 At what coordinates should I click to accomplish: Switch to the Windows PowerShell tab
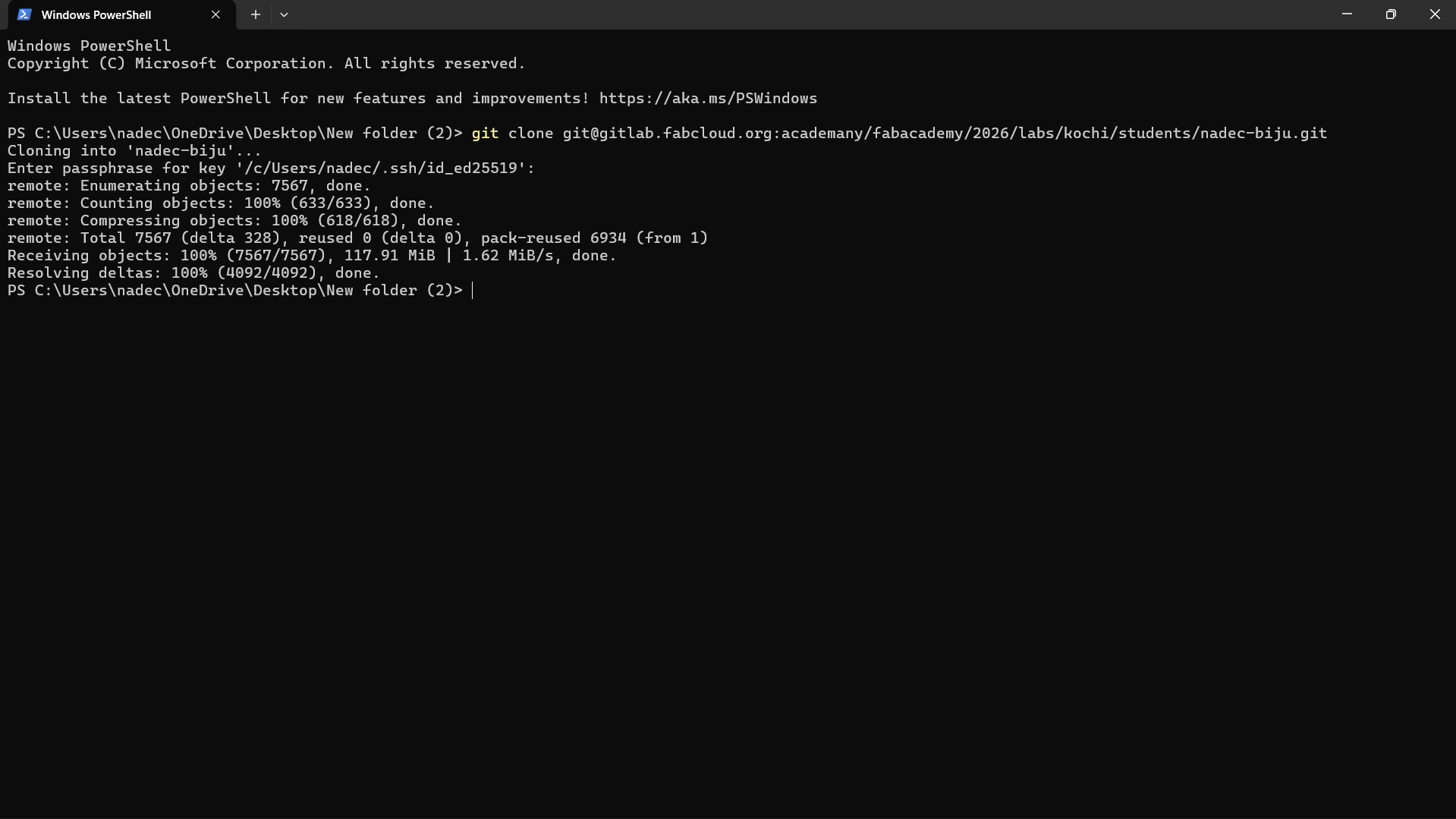click(x=99, y=14)
